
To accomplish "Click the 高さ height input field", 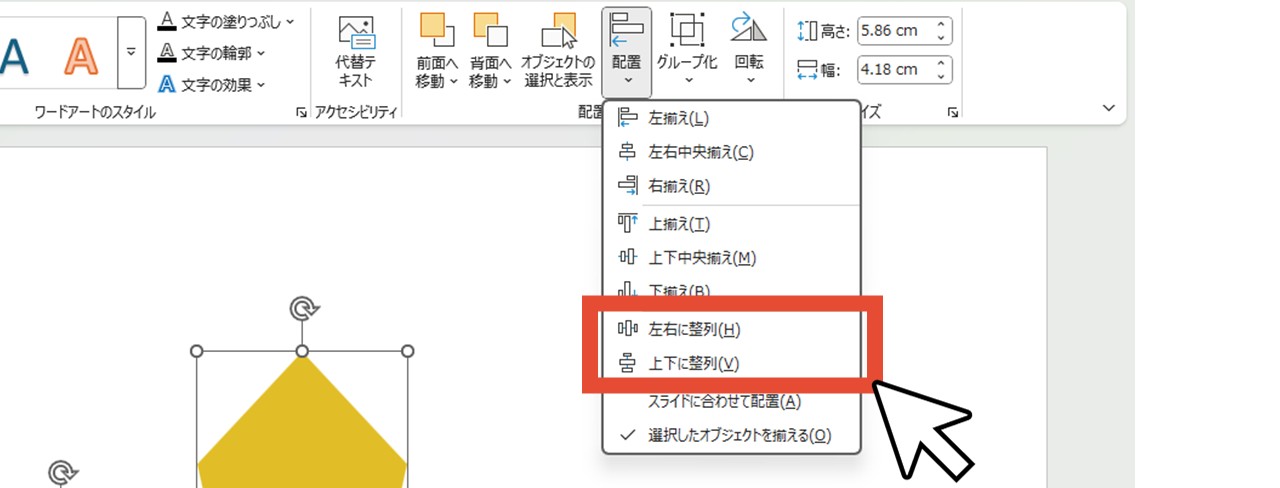I will click(892, 31).
